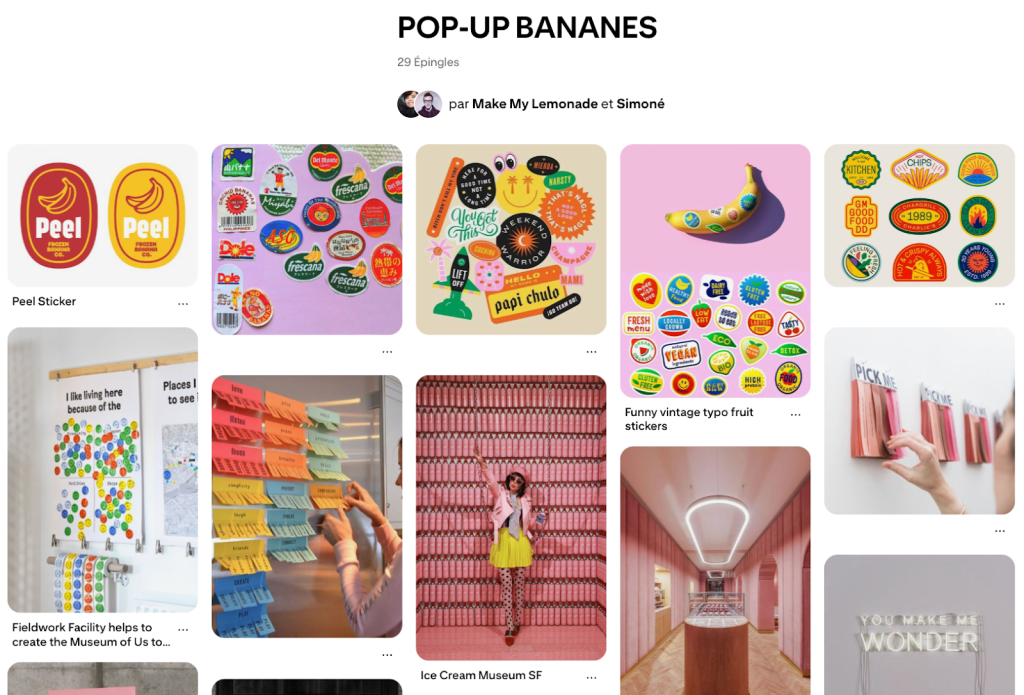1024x695 pixels.
Task: Open more options under Pick Me cards pin
Action: click(x=1000, y=531)
